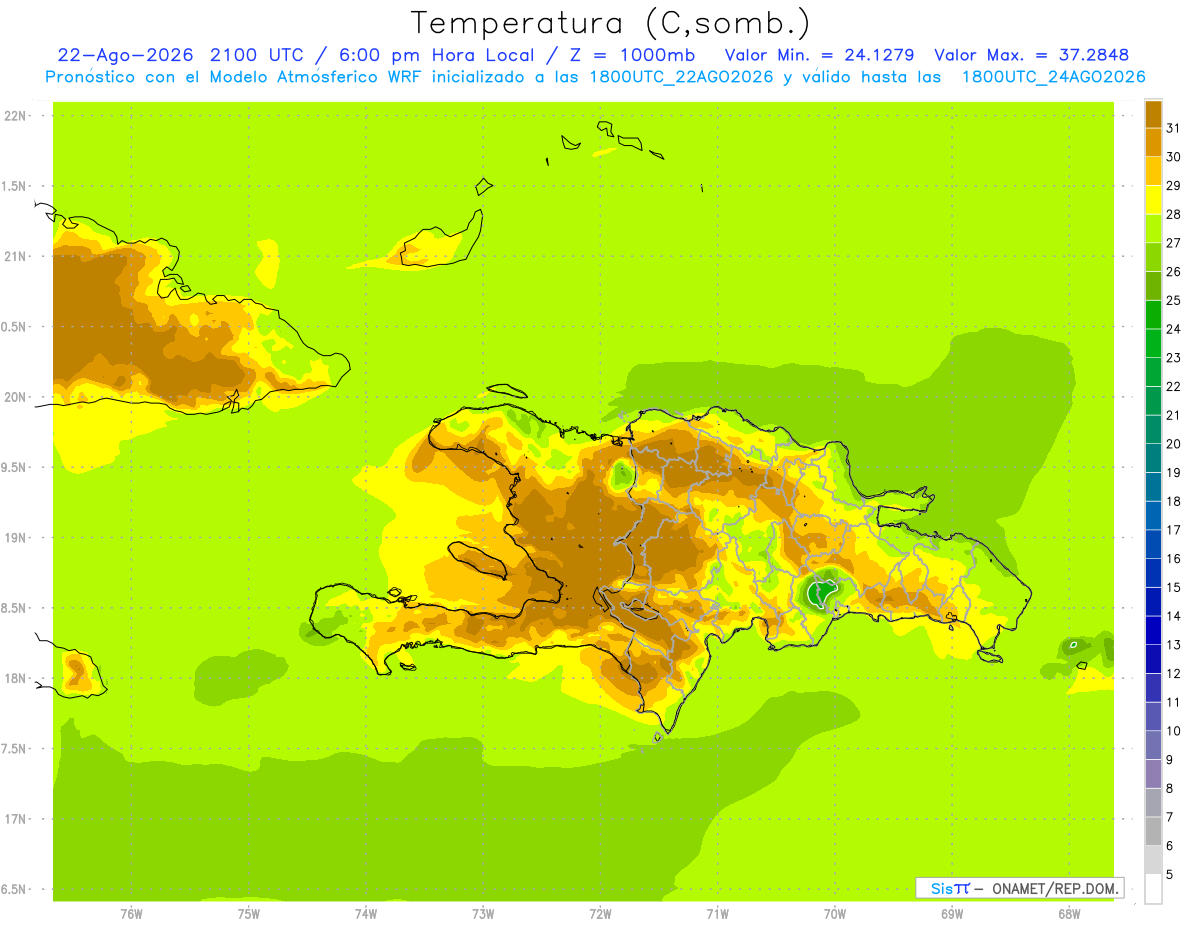Click the green cool spot near Santo Domingo
The image size is (1200, 927).
point(821,592)
